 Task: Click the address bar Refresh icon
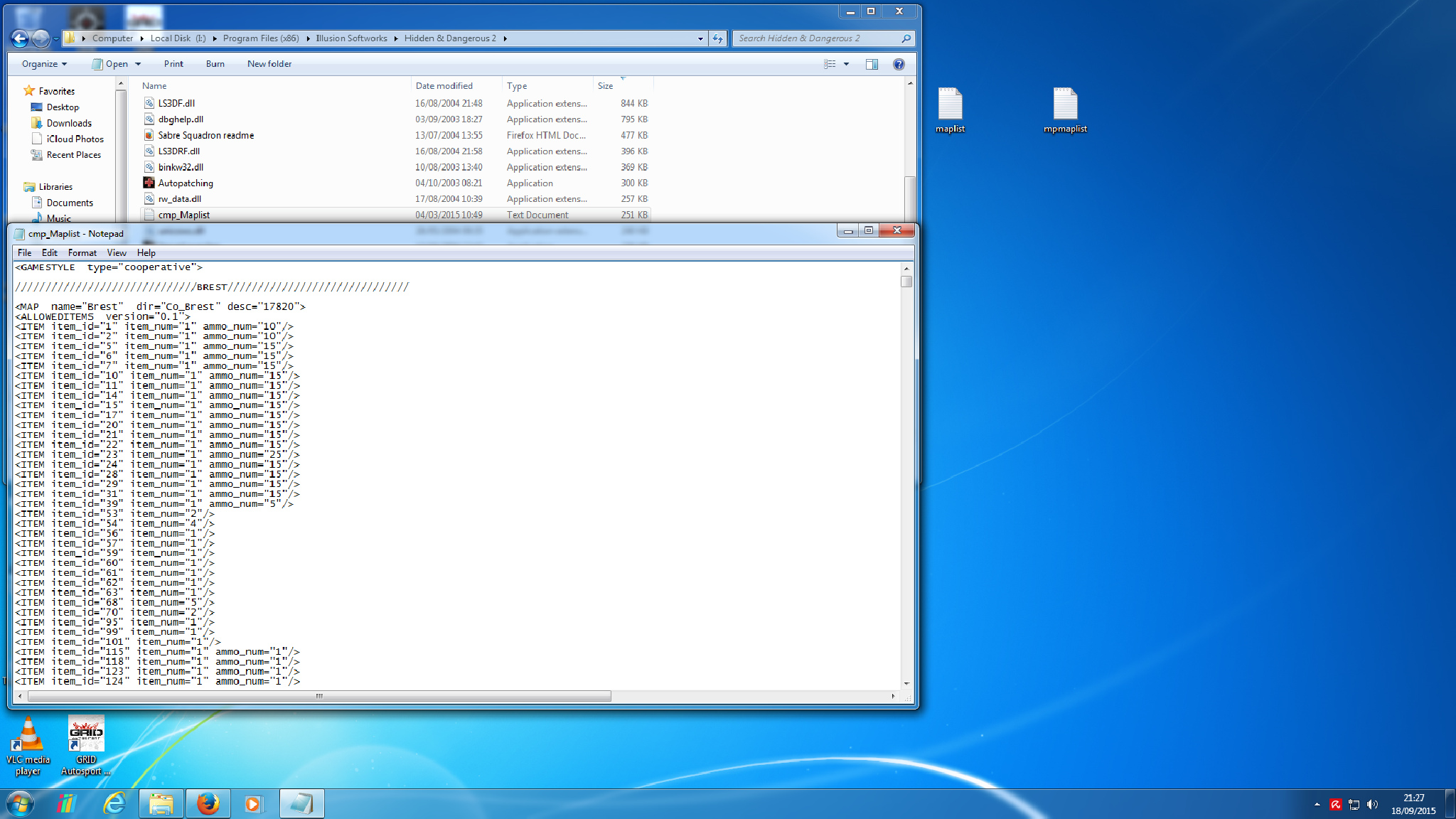tap(717, 38)
